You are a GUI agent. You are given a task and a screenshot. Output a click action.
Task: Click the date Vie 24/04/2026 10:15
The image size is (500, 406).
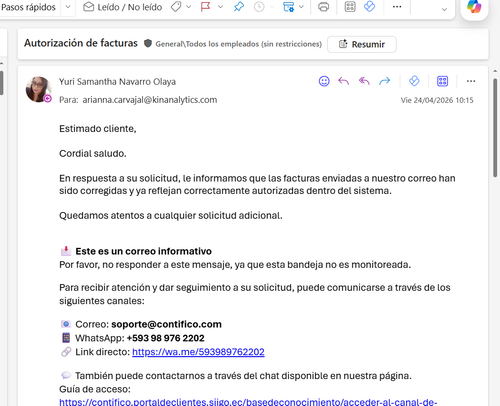pos(437,100)
